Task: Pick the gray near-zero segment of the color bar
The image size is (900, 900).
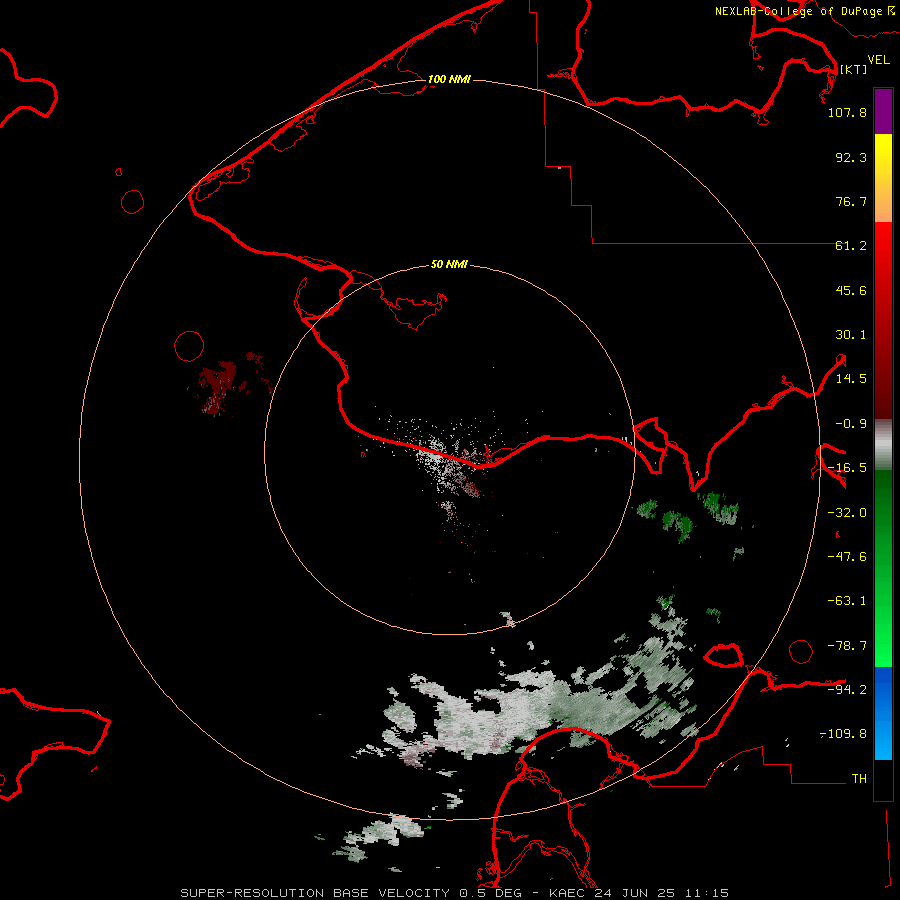Action: (883, 445)
